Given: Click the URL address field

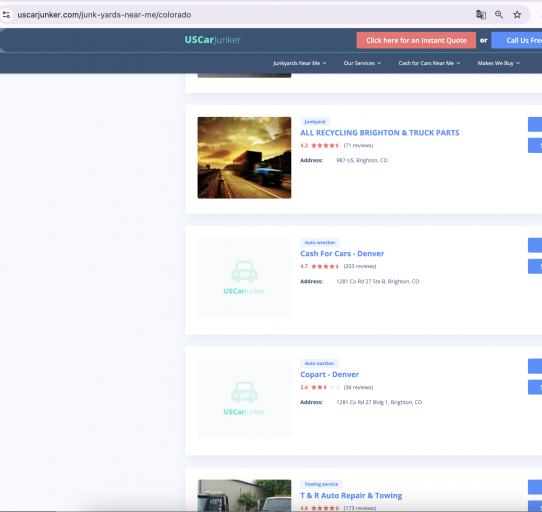Looking at the screenshot, I should (104, 15).
